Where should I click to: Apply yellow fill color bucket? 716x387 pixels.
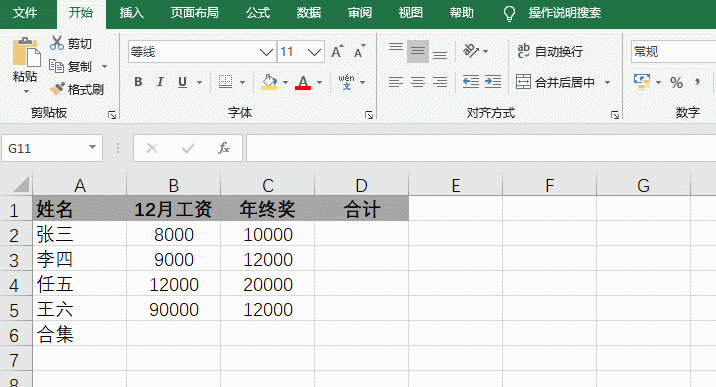coord(269,82)
